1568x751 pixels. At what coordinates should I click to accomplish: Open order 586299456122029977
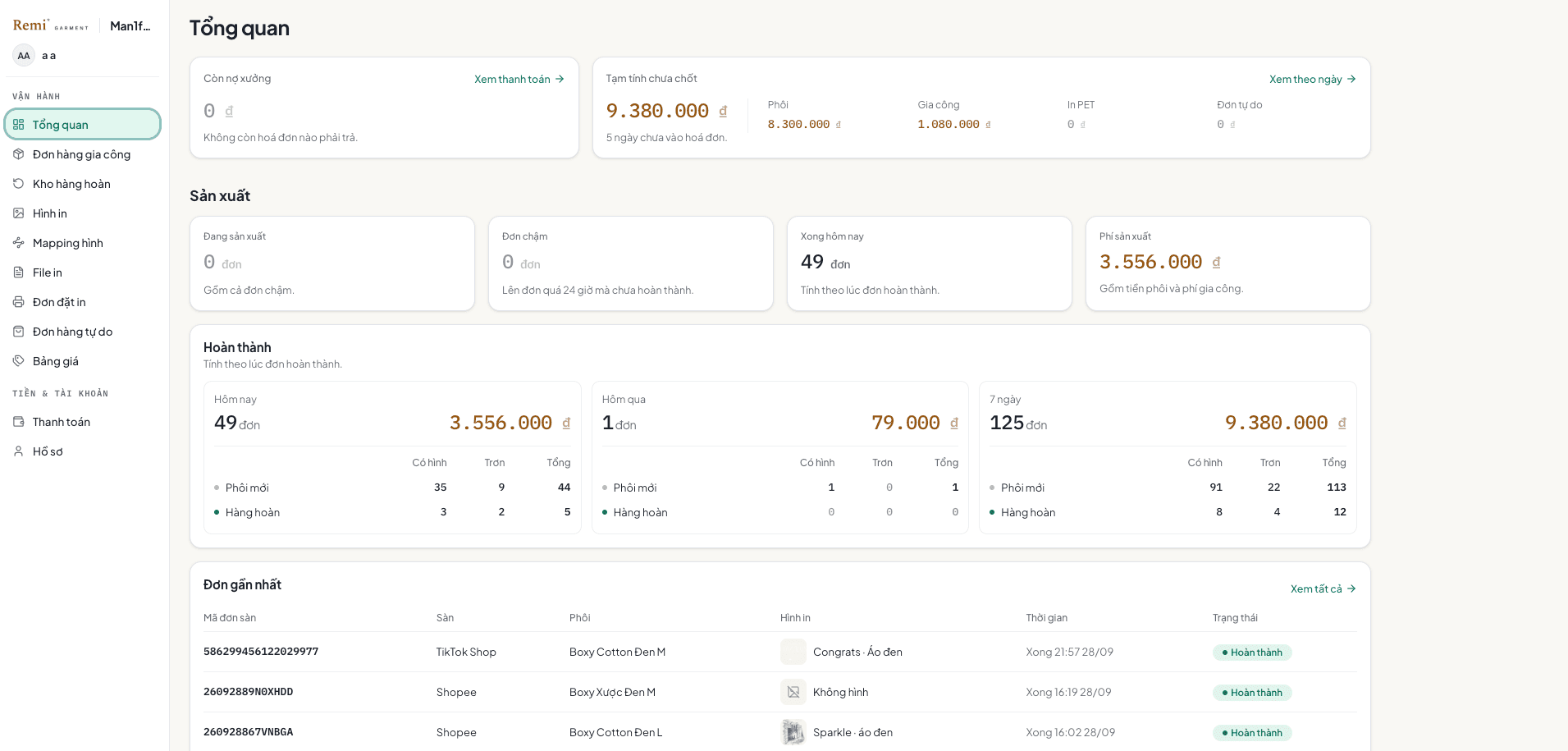(261, 652)
